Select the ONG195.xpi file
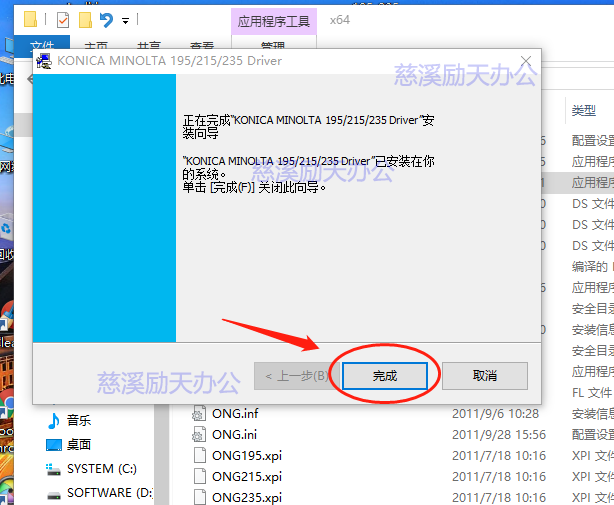 pyautogui.click(x=246, y=455)
